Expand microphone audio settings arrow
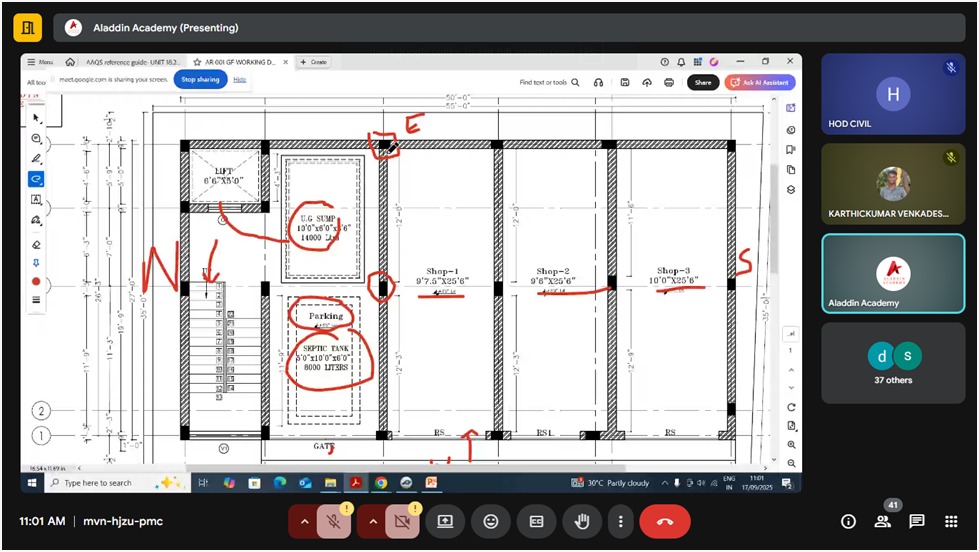Screen dimensions: 979x552 point(304,521)
